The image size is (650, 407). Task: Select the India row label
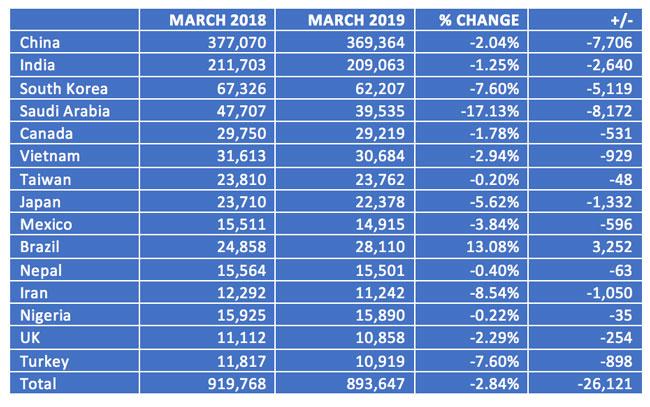click(75, 65)
